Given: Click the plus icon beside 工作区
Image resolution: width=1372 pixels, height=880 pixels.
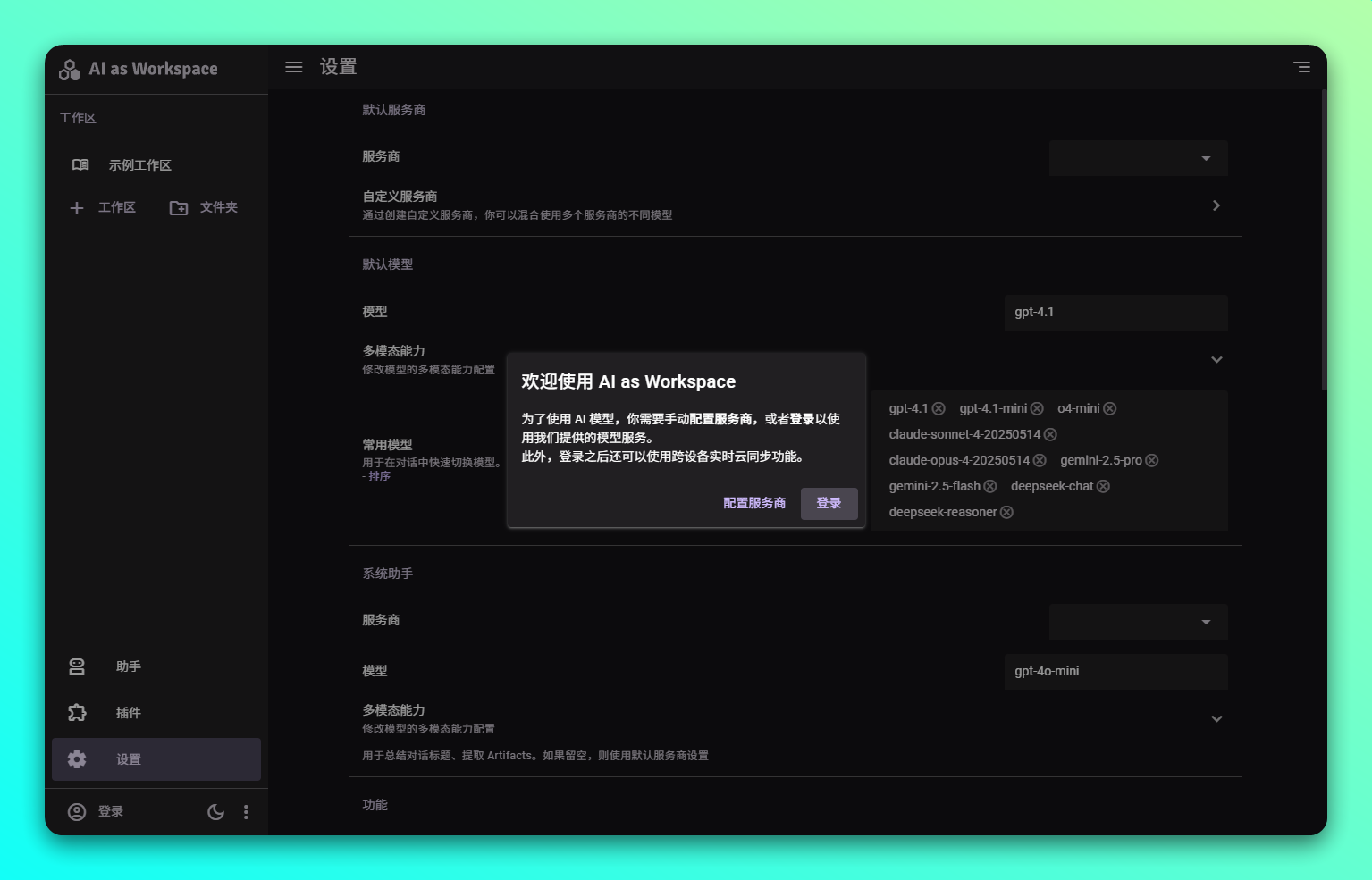Looking at the screenshot, I should click(77, 207).
